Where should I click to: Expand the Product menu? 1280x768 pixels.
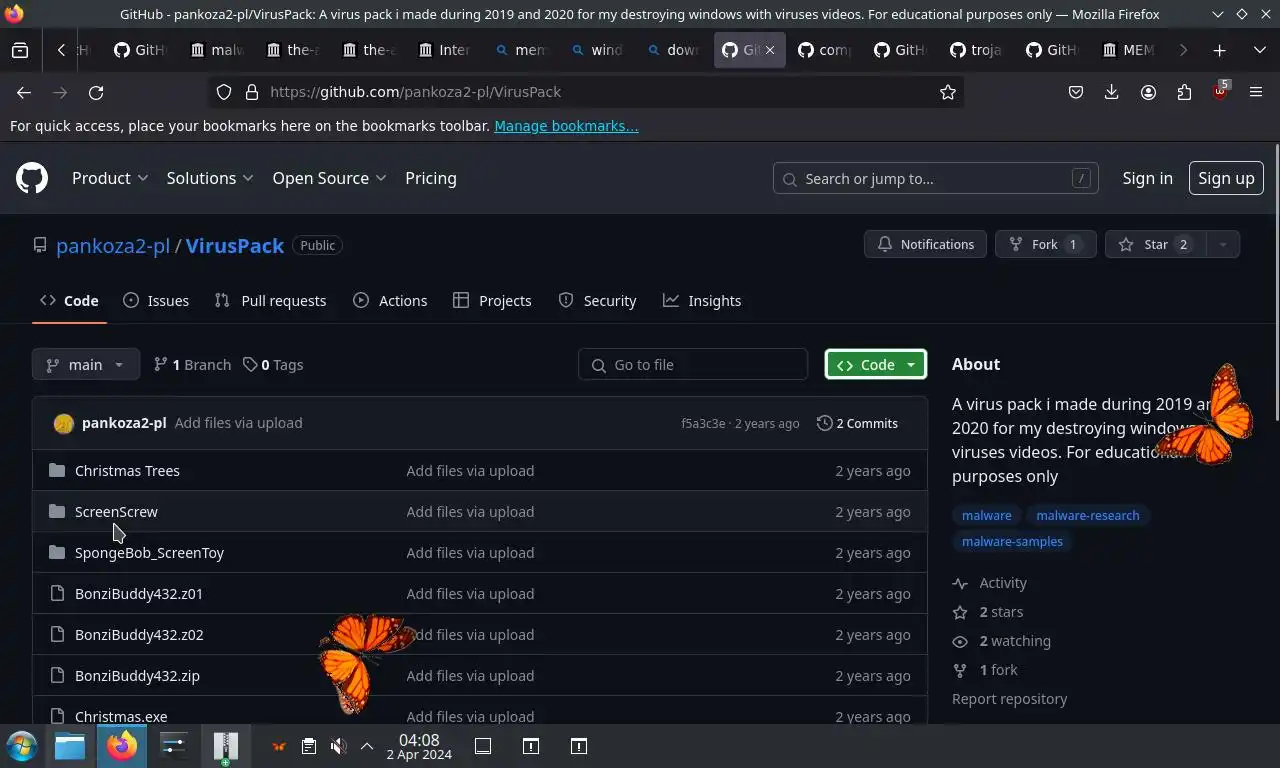[x=110, y=178]
